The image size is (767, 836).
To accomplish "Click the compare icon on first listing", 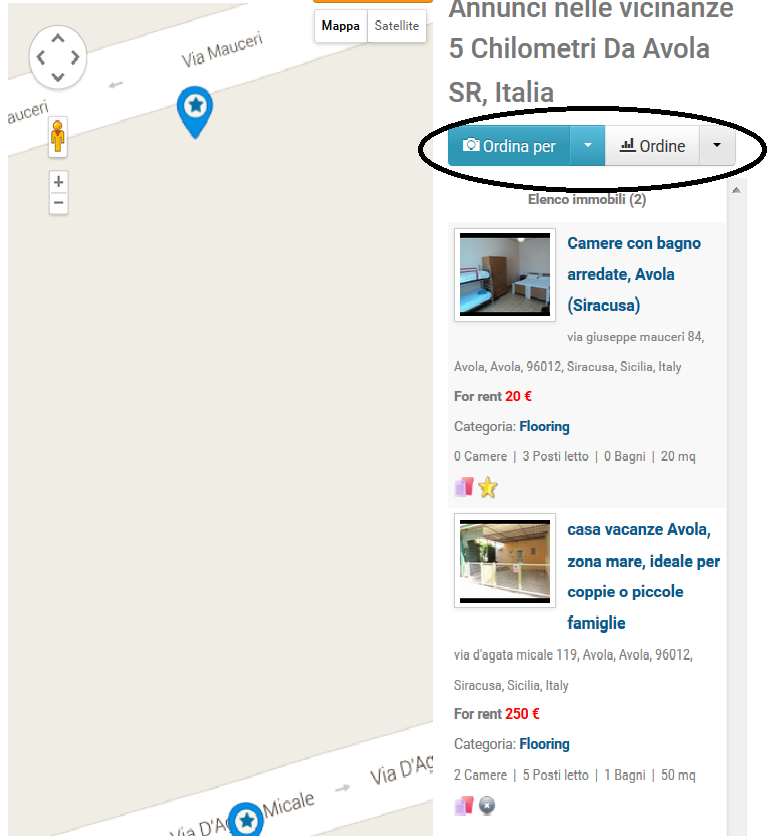I will (x=464, y=487).
